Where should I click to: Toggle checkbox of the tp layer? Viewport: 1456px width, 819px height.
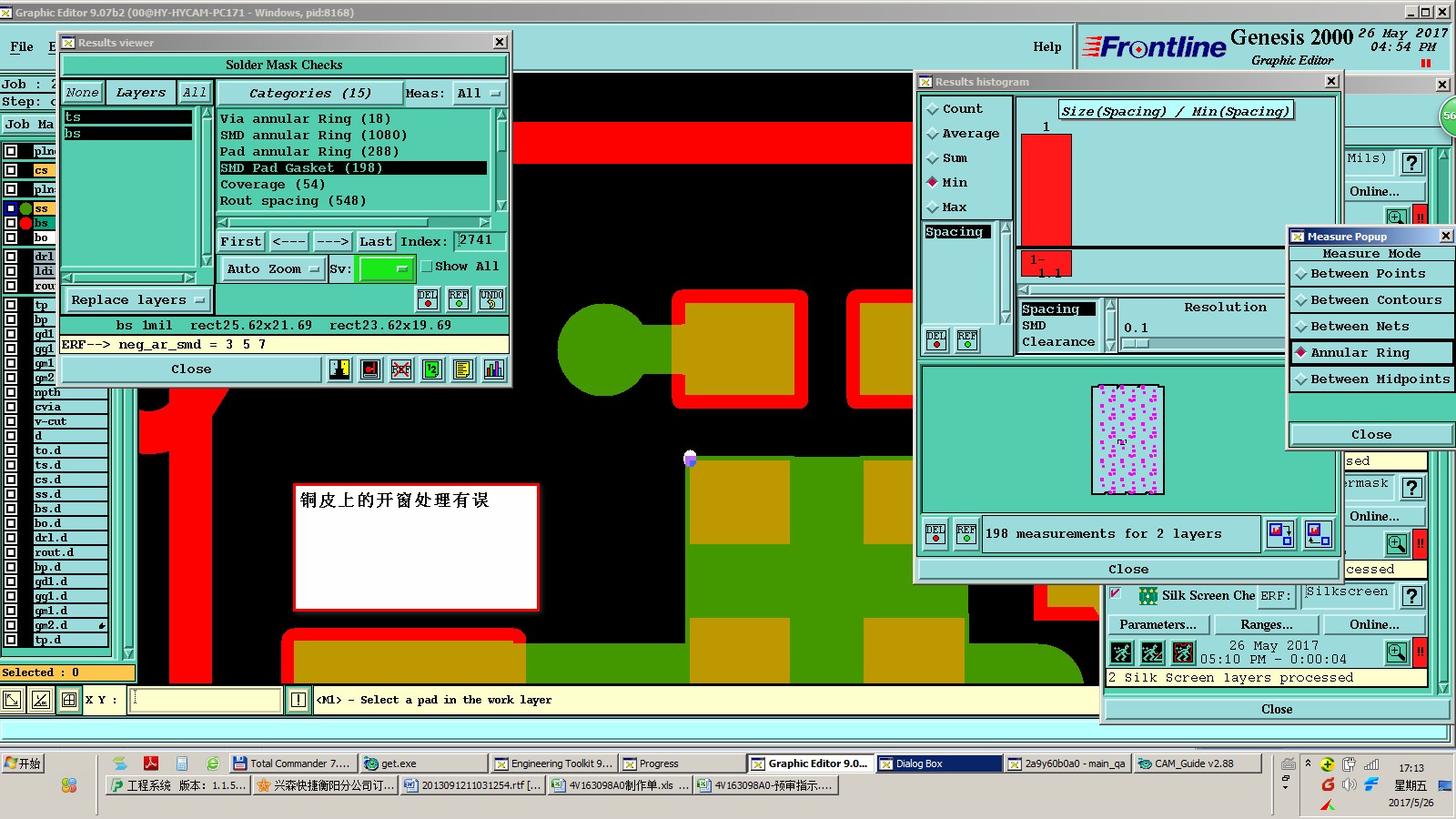[11, 305]
